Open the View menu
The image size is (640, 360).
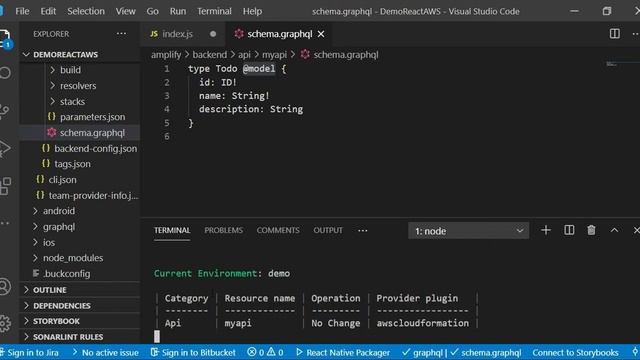[x=125, y=11]
